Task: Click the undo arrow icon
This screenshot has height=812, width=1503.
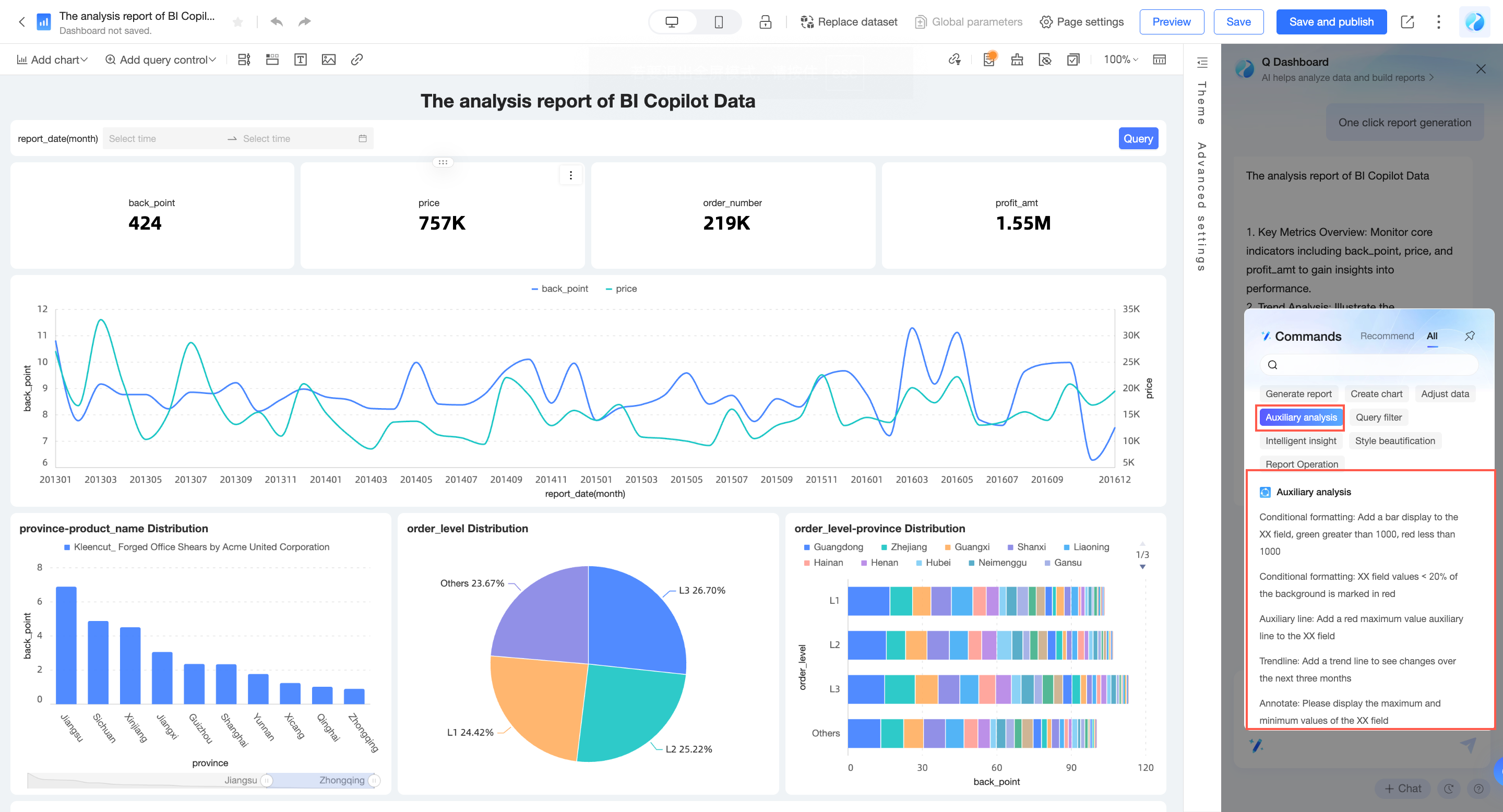Action: tap(277, 21)
